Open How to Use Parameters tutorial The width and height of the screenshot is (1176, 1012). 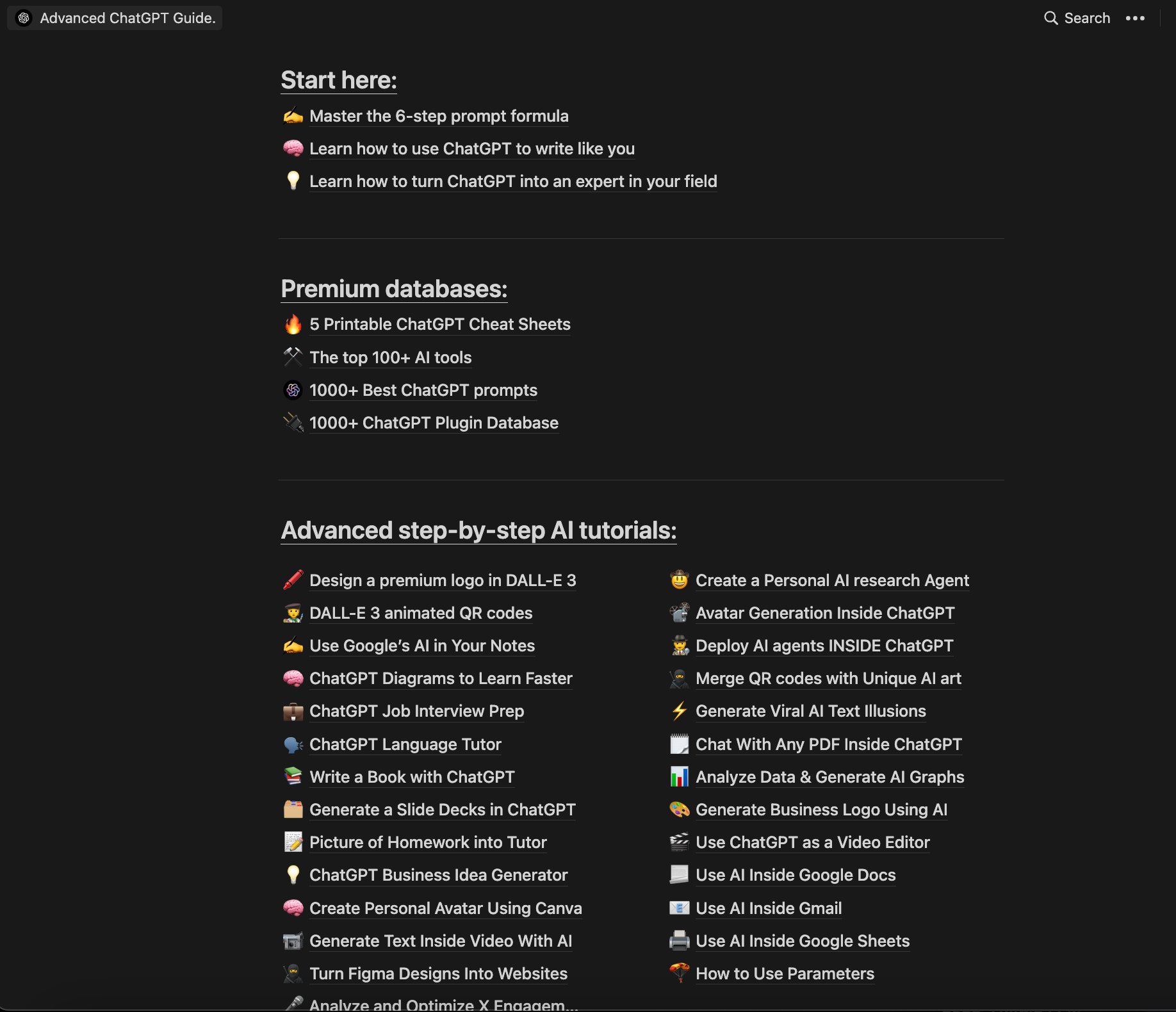pyautogui.click(x=785, y=974)
